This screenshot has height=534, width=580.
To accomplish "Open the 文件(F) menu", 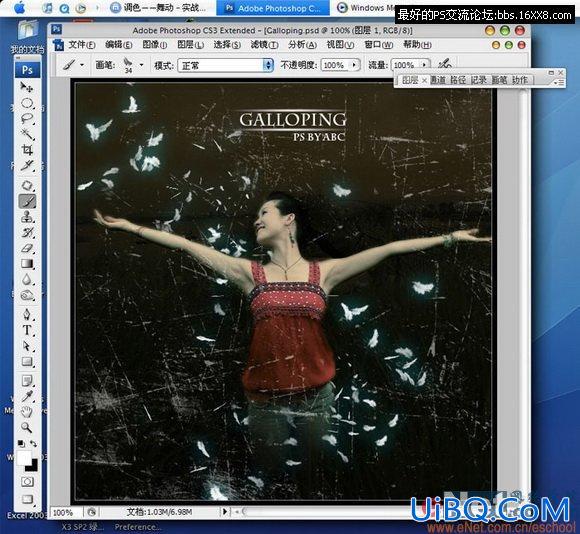I will 82,45.
